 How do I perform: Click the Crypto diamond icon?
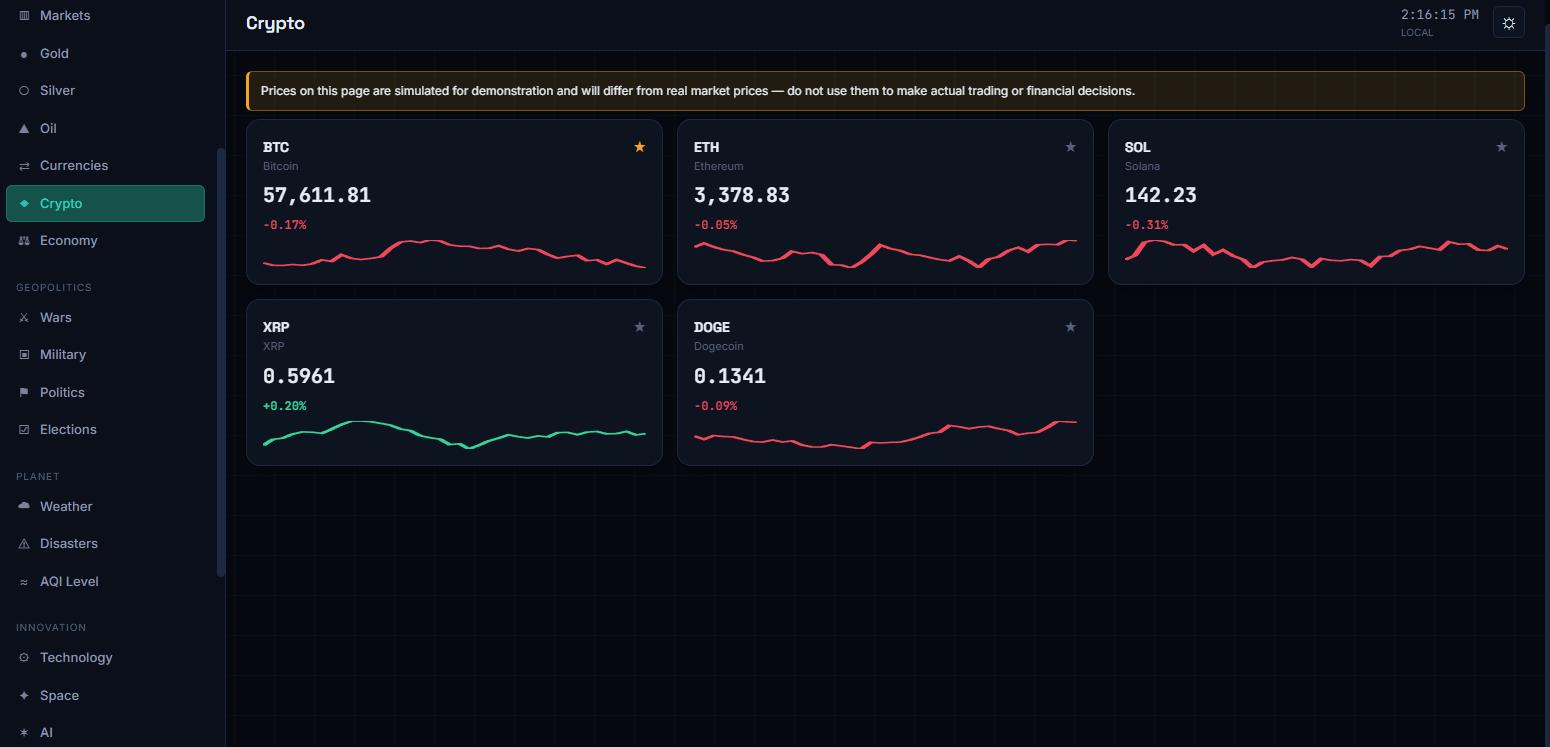[x=24, y=204]
